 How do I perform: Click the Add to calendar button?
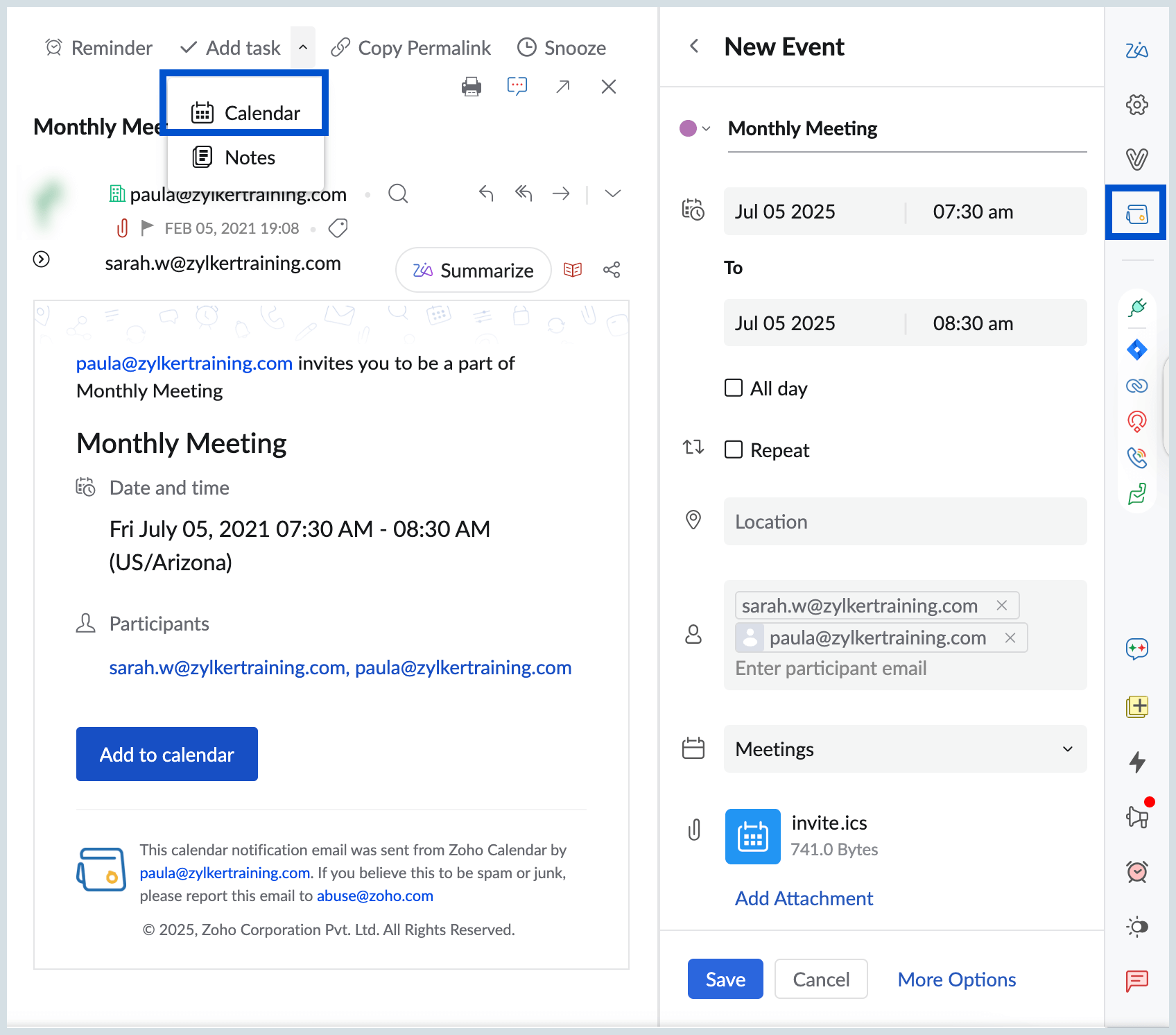166,754
